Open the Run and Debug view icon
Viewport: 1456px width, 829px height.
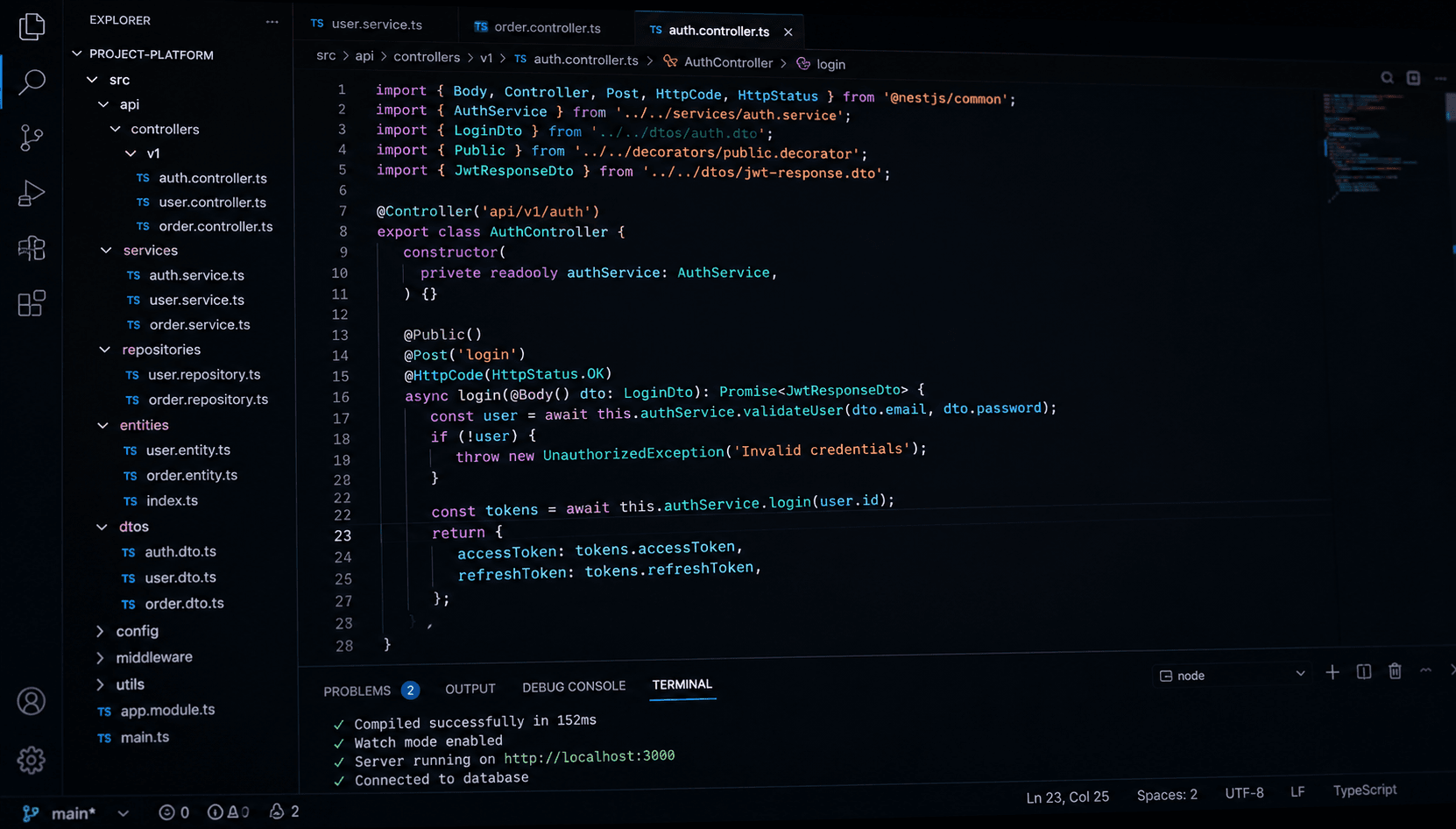32,193
